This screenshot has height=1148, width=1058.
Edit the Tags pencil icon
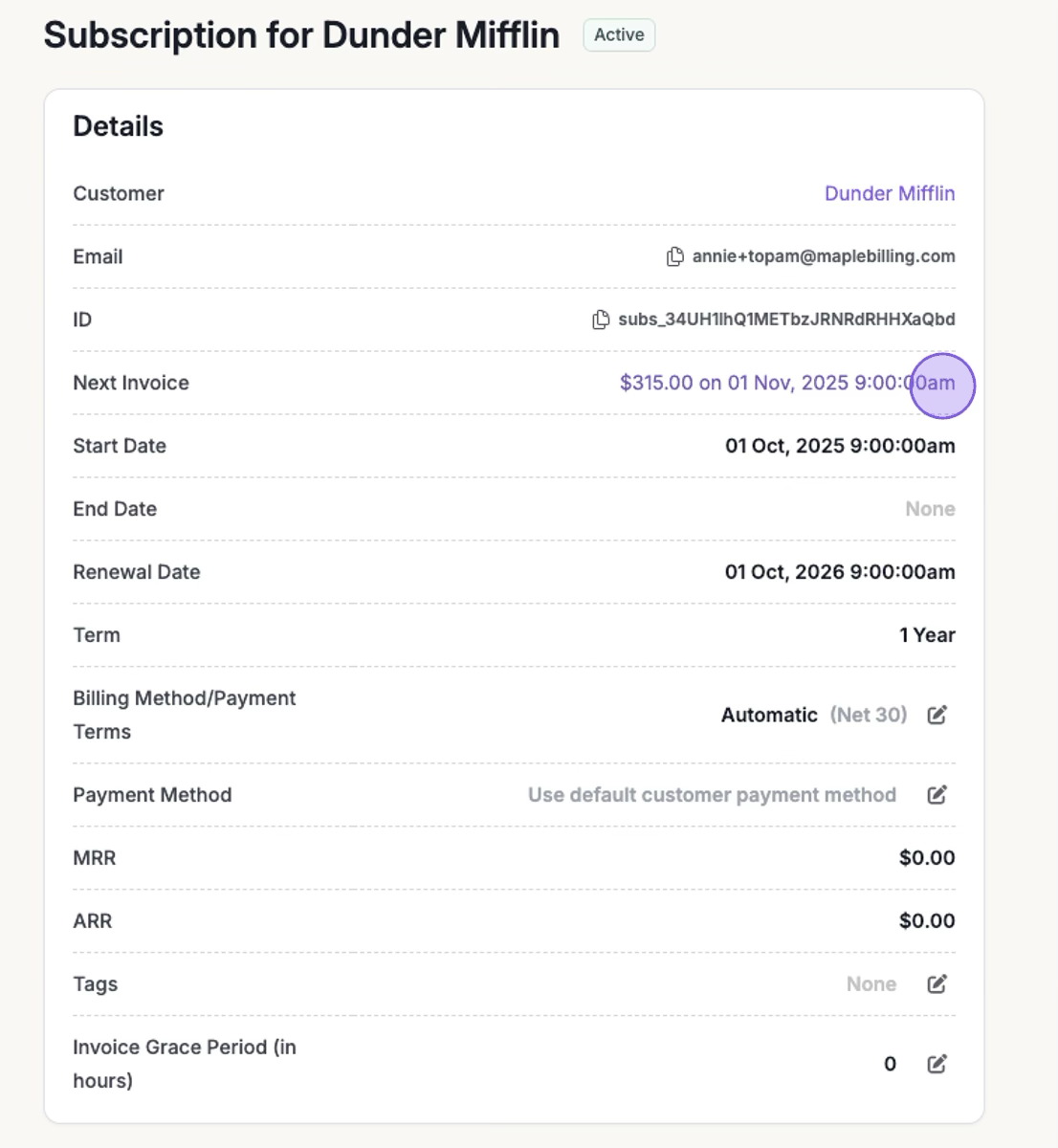tap(937, 984)
